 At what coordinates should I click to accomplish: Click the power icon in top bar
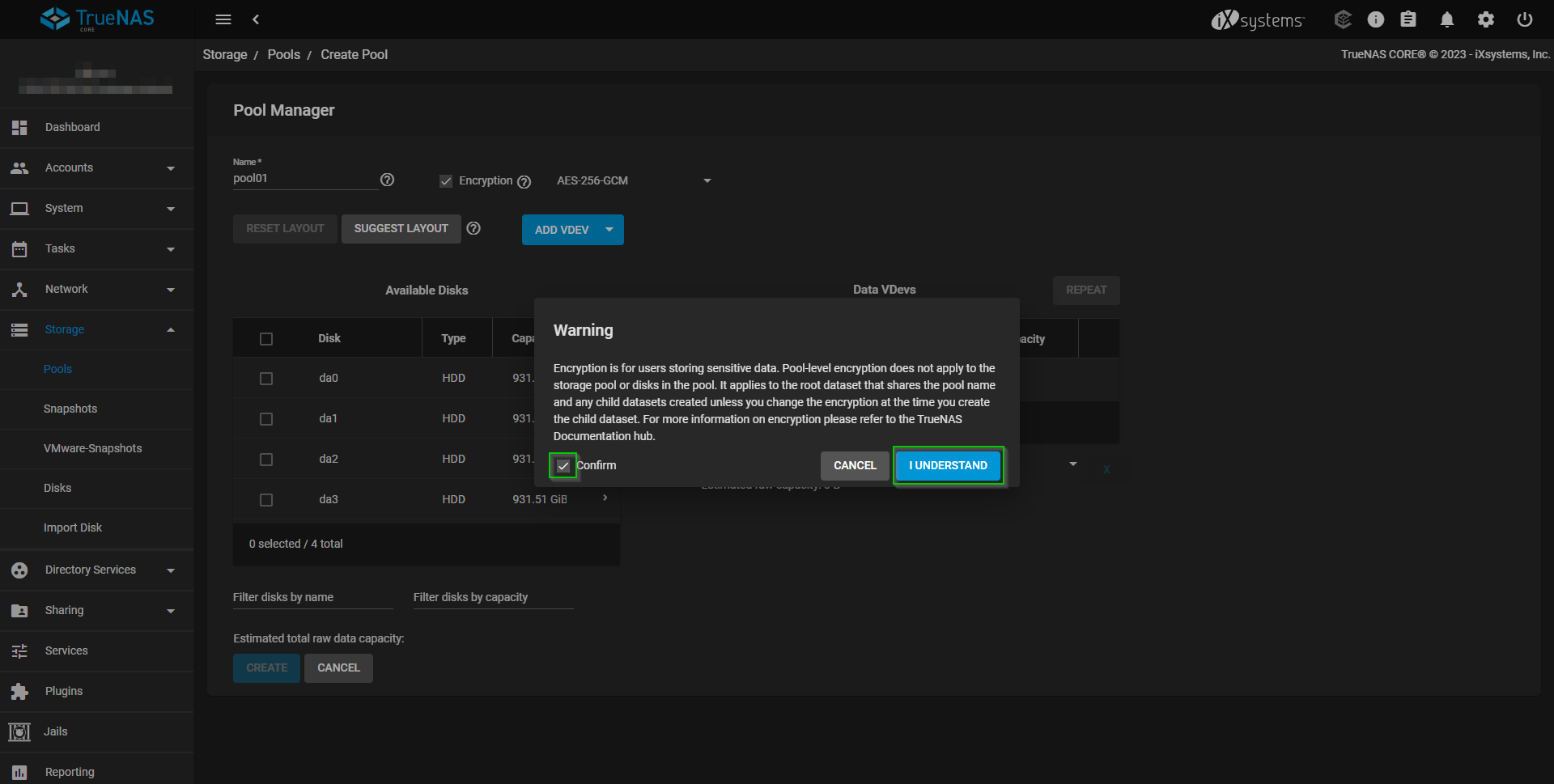(x=1524, y=19)
